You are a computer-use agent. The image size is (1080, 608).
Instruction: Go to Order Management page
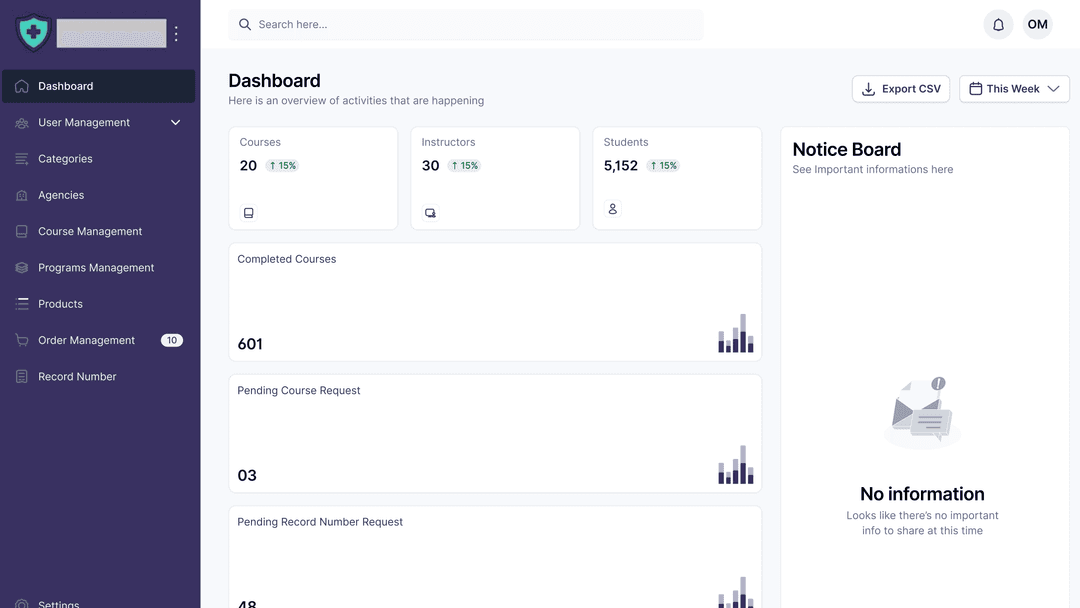(86, 341)
